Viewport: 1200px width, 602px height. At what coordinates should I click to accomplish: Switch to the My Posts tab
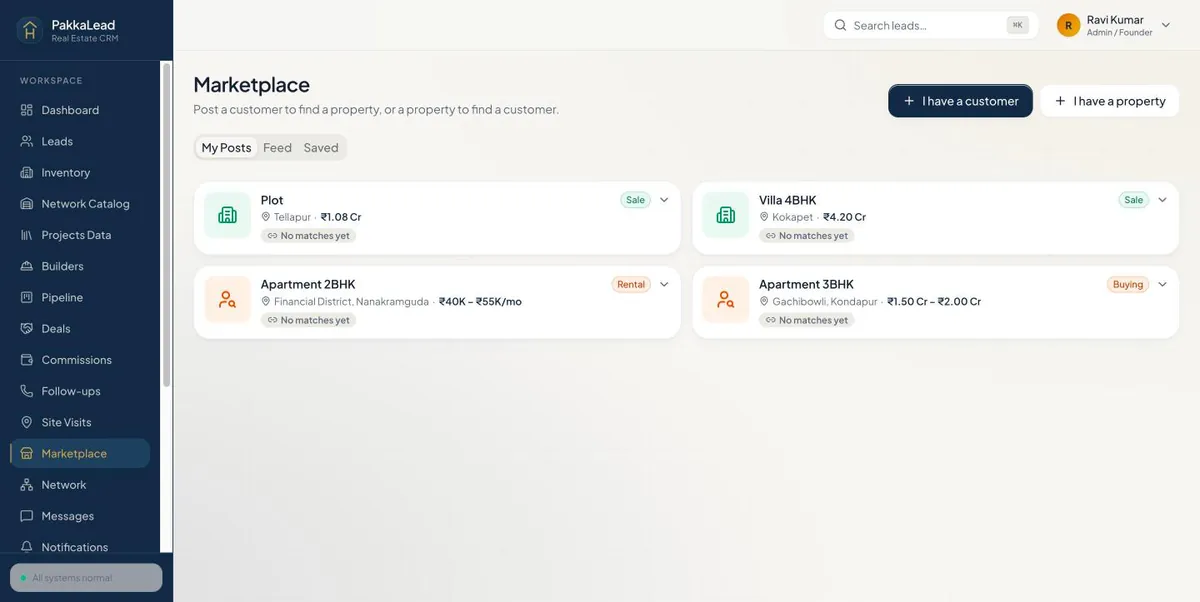[226, 148]
